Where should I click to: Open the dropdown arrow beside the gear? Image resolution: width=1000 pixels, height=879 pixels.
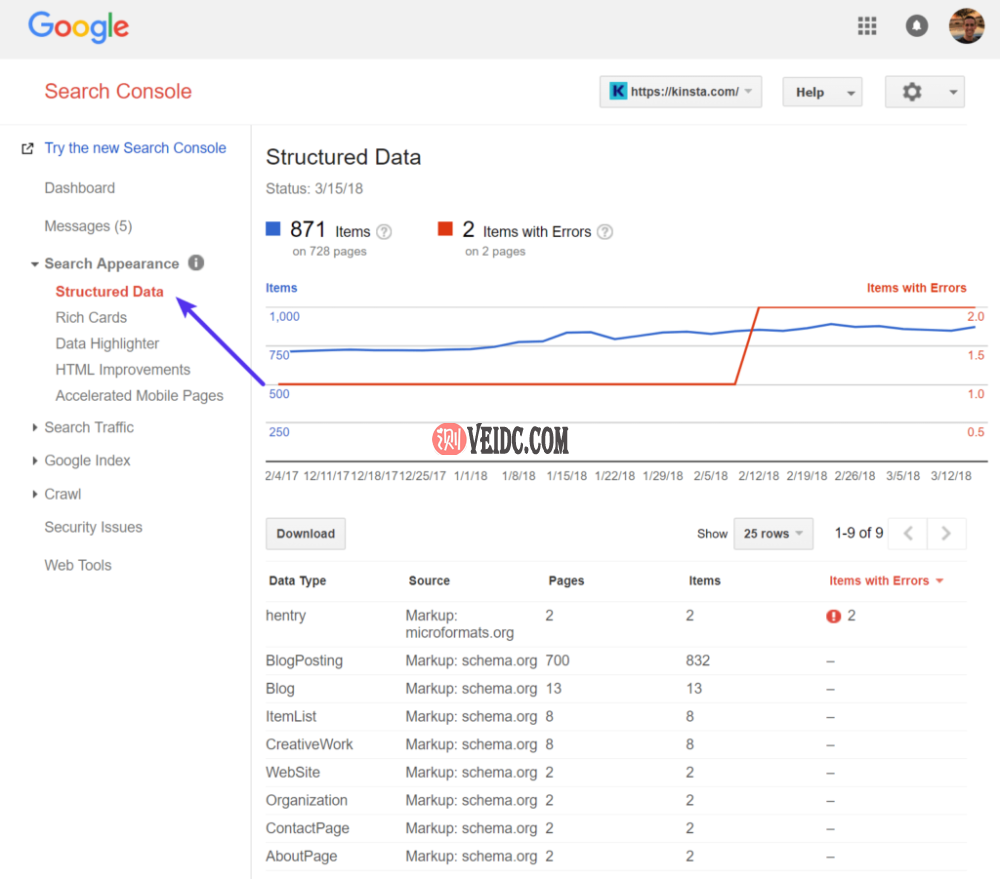(x=953, y=92)
